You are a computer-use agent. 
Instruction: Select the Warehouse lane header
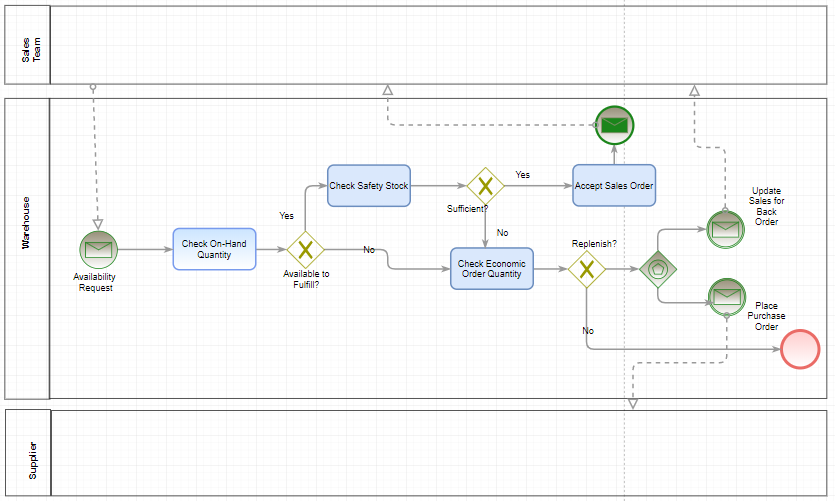pos(27,249)
